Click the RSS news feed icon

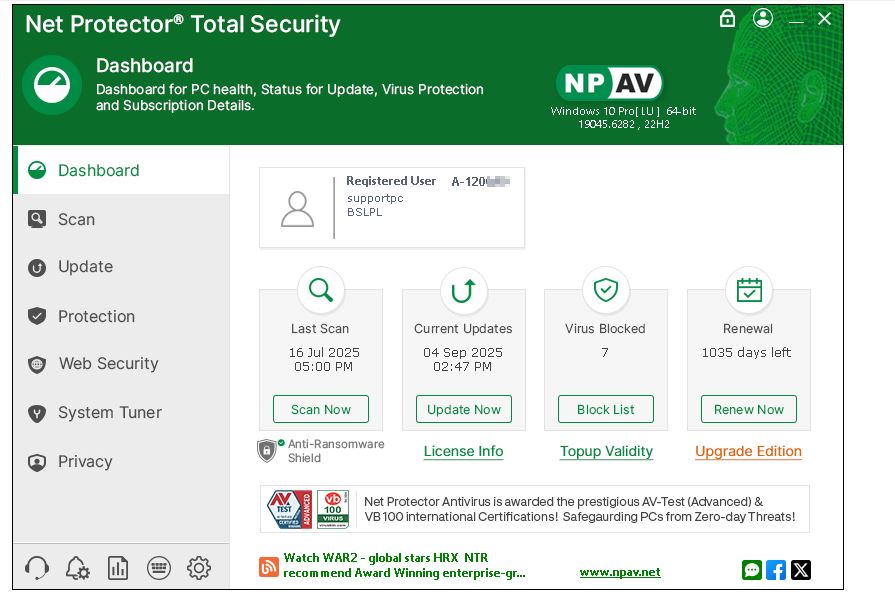coord(269,567)
